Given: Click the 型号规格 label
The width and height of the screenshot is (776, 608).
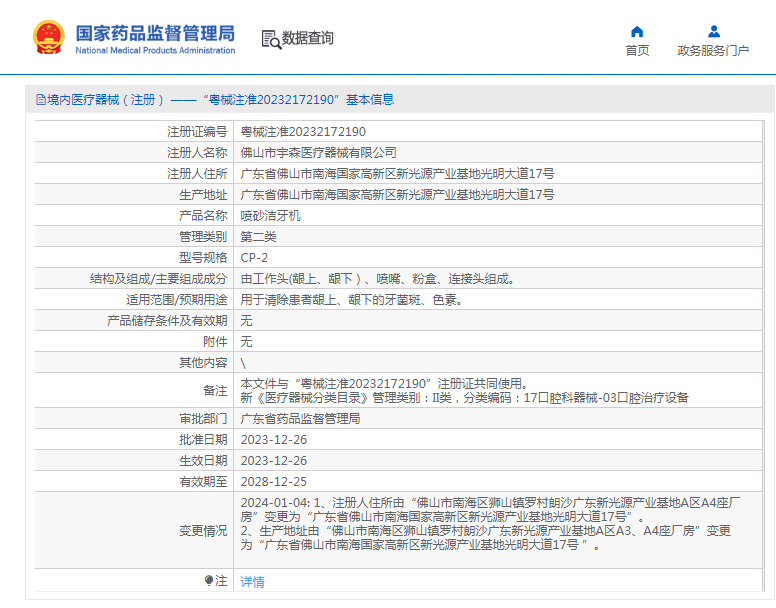Looking at the screenshot, I should (x=203, y=258).
